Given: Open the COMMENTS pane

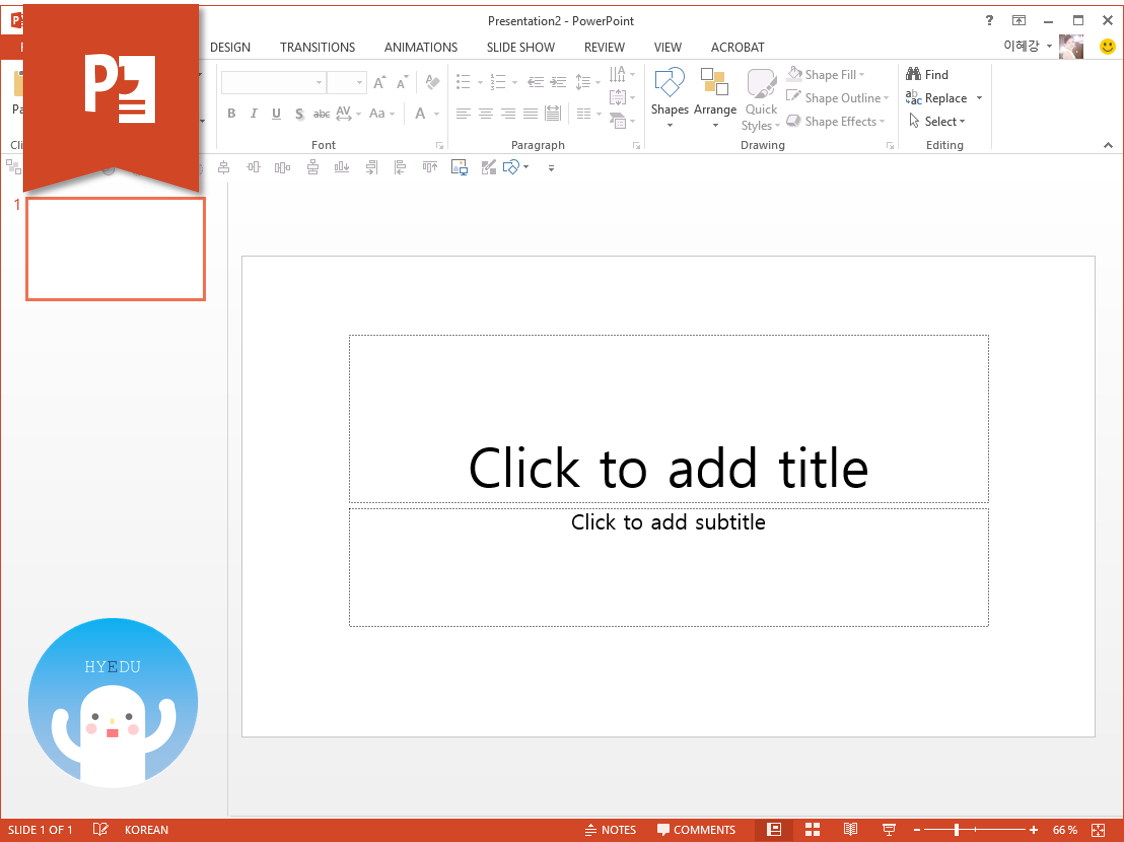Looking at the screenshot, I should tap(697, 829).
